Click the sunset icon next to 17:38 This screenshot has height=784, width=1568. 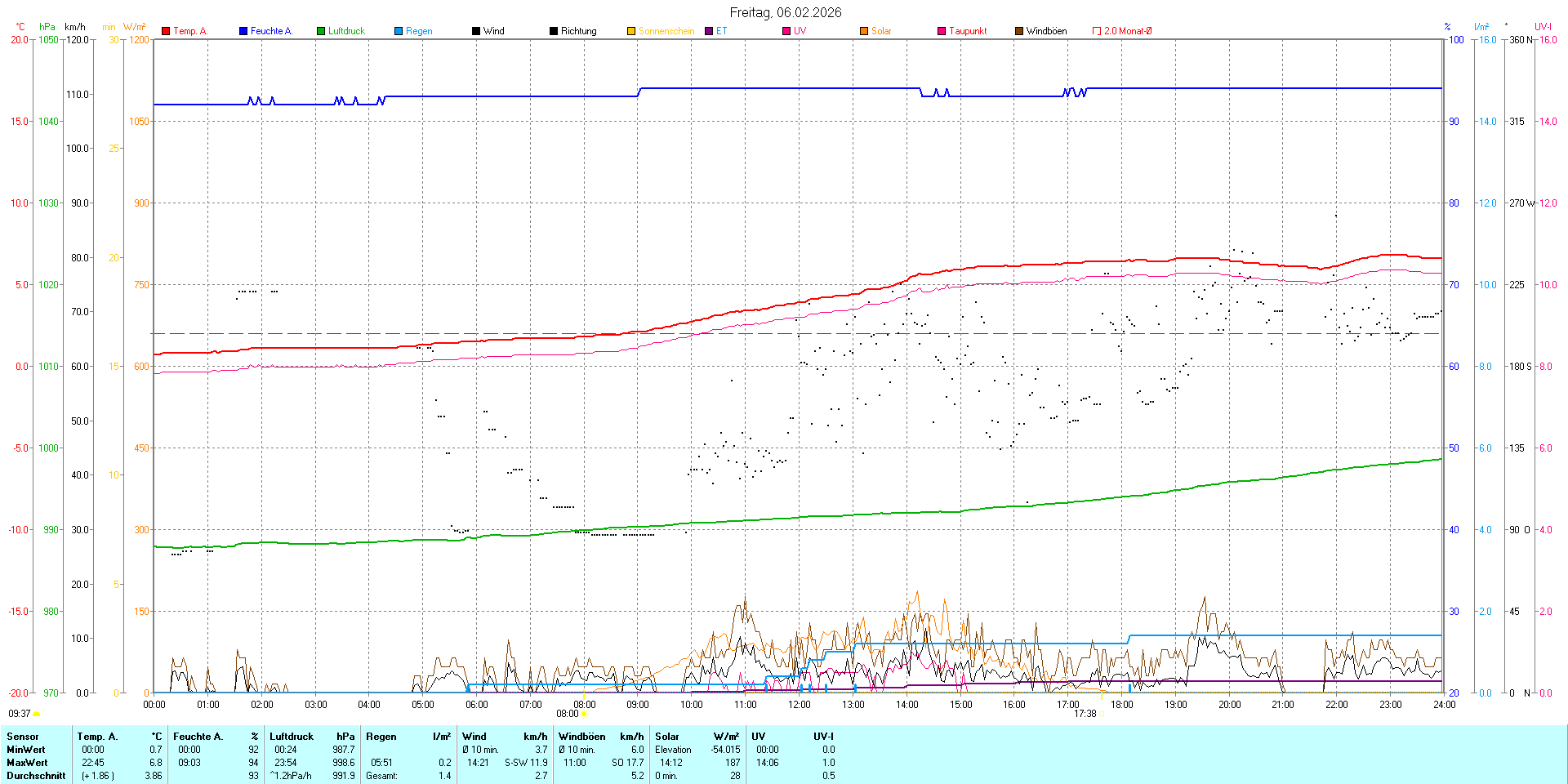pos(1102,714)
